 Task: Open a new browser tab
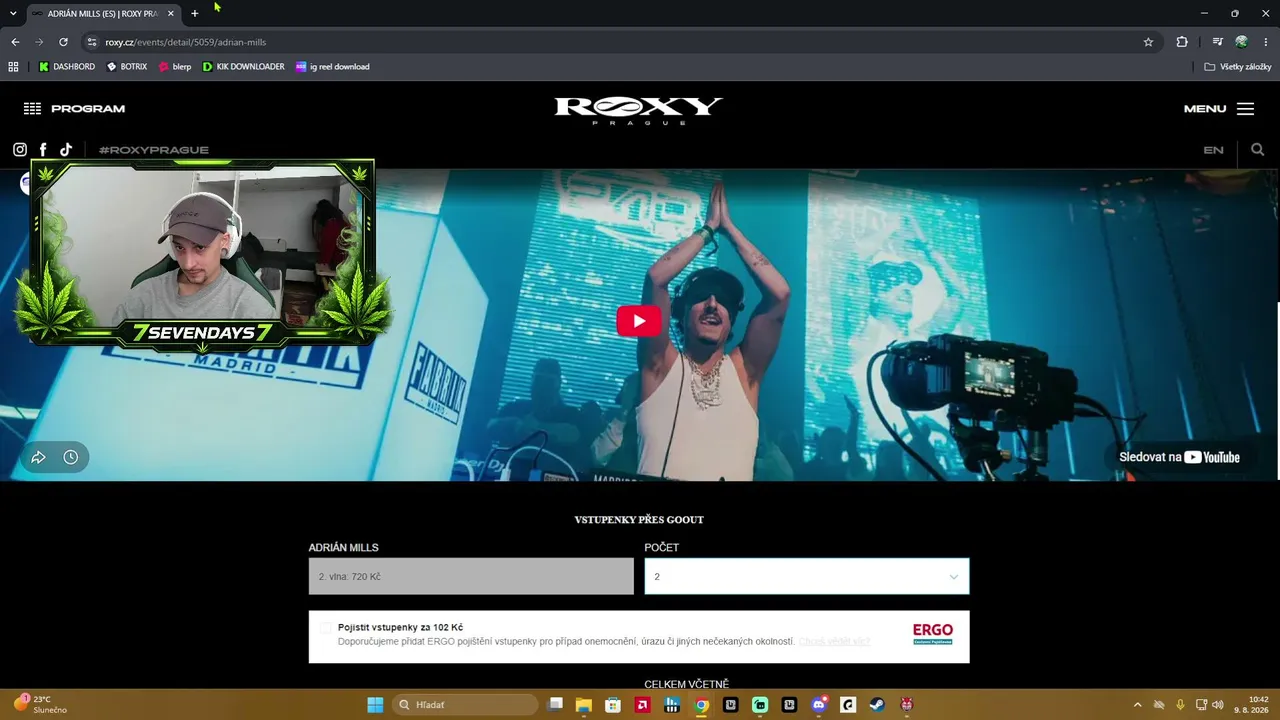(195, 14)
